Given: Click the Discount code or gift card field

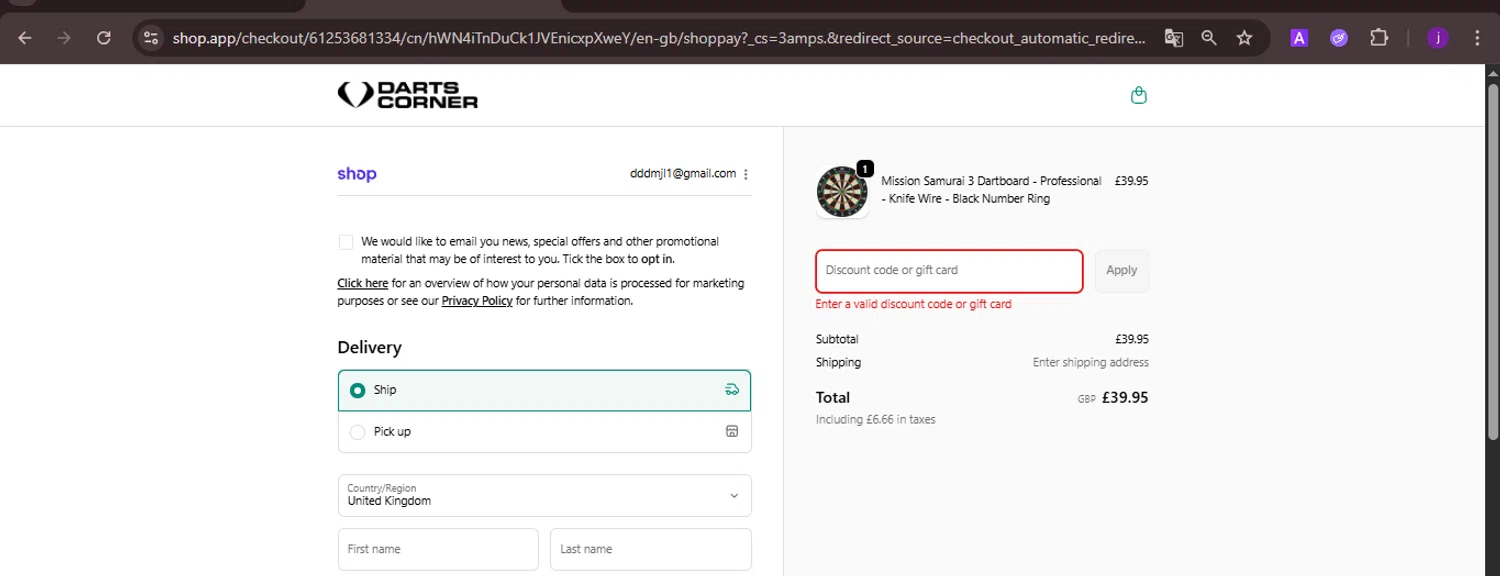Looking at the screenshot, I should pos(949,271).
